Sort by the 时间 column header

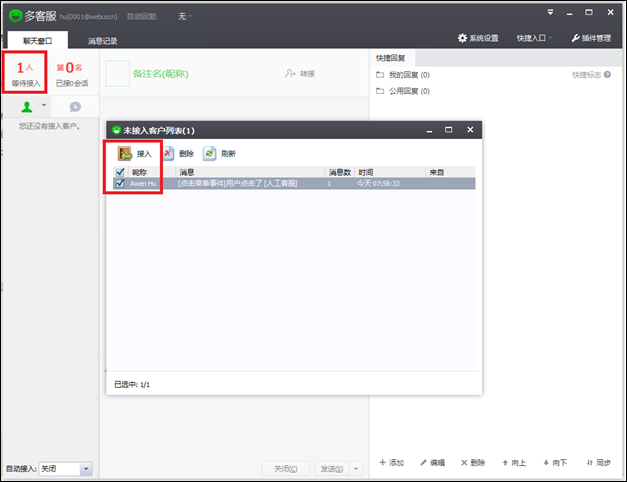coord(390,172)
